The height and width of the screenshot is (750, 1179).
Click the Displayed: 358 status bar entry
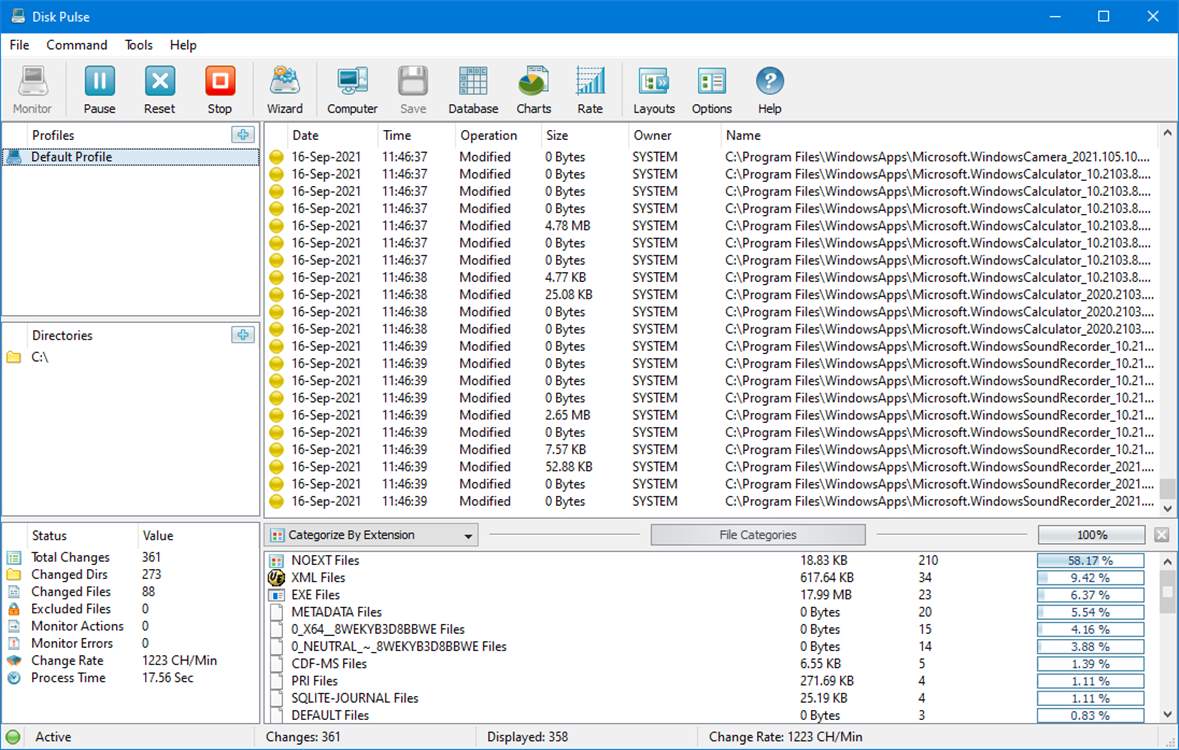click(528, 737)
